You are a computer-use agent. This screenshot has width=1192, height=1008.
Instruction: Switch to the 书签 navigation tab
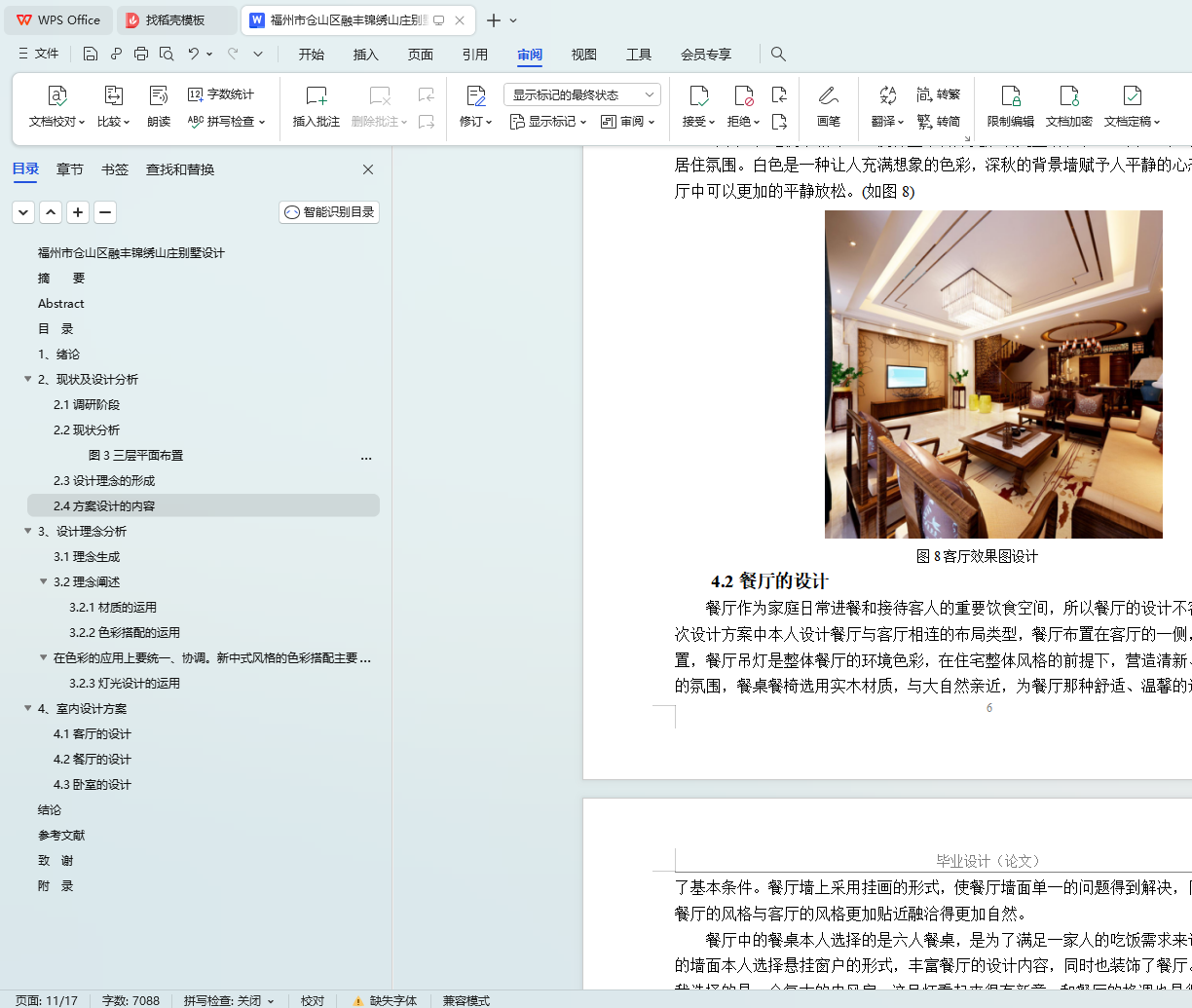(115, 169)
